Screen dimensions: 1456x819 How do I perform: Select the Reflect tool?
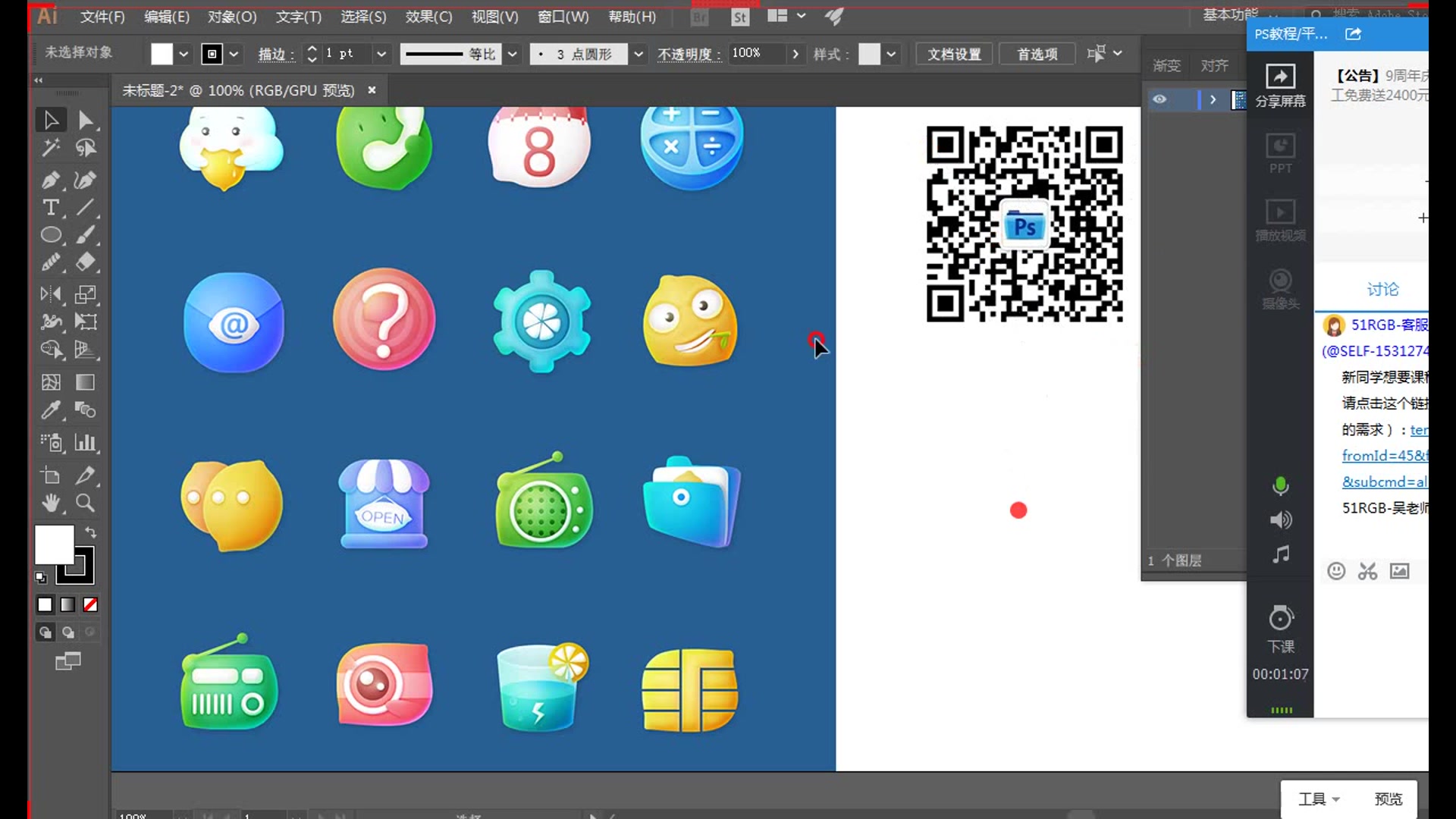click(51, 294)
